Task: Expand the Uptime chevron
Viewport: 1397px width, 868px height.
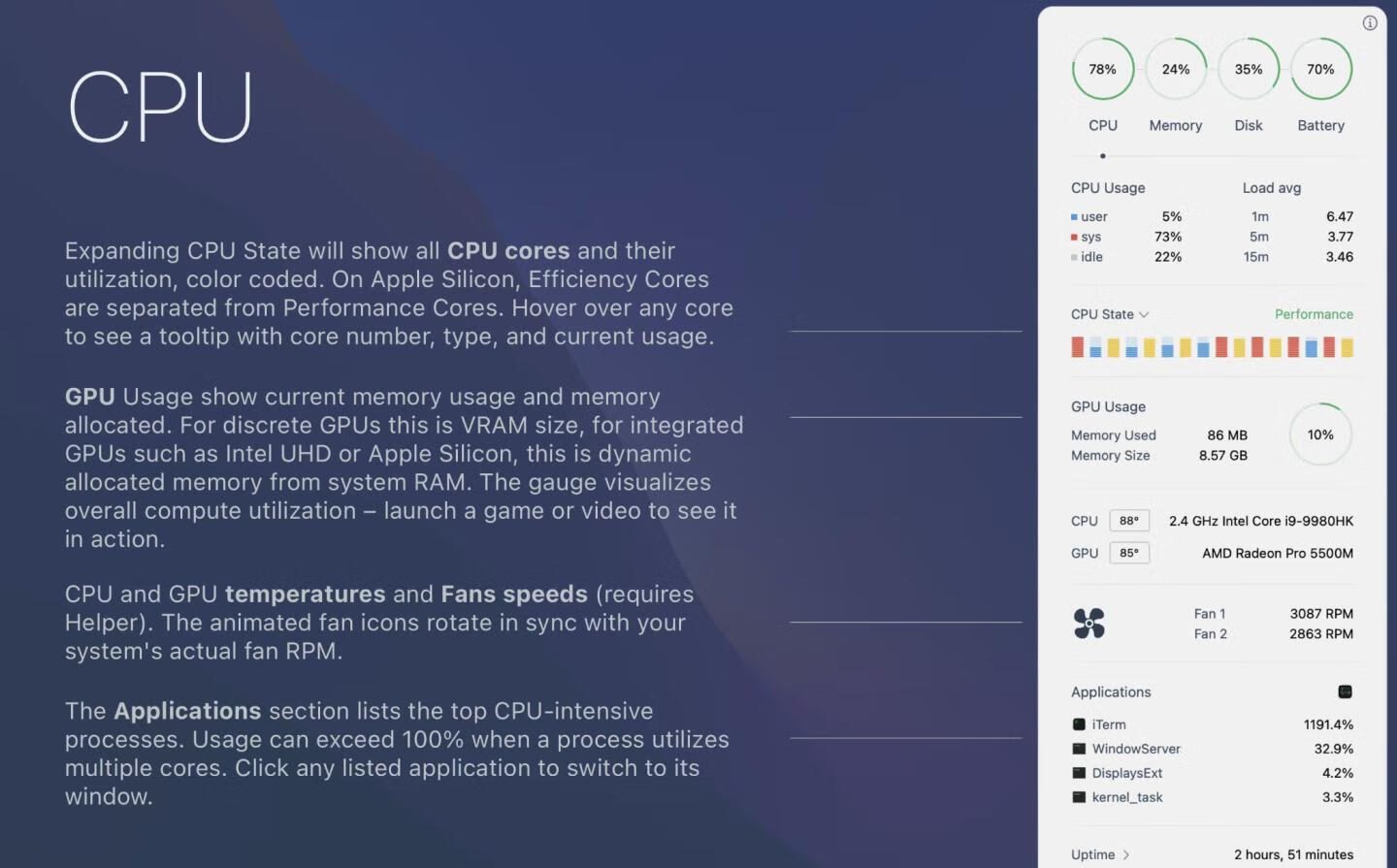Action: click(1125, 854)
